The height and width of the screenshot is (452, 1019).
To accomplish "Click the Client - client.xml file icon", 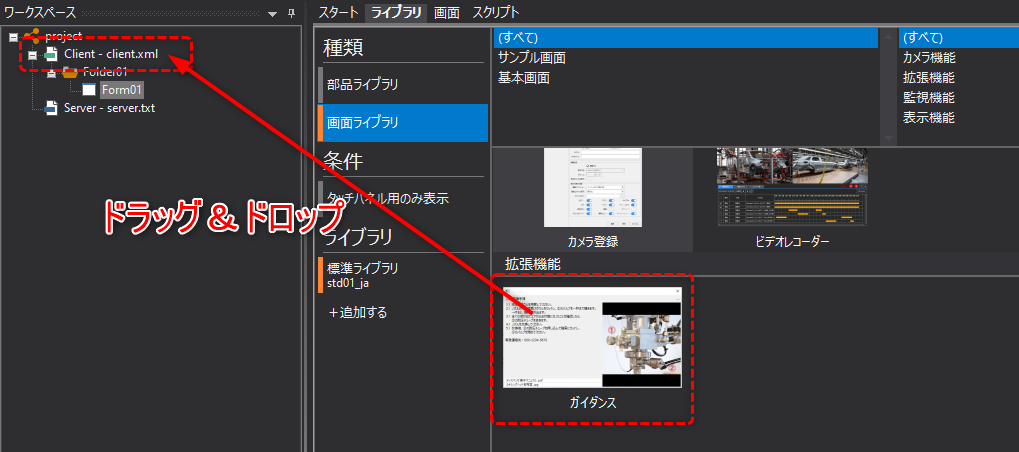I will 51,54.
